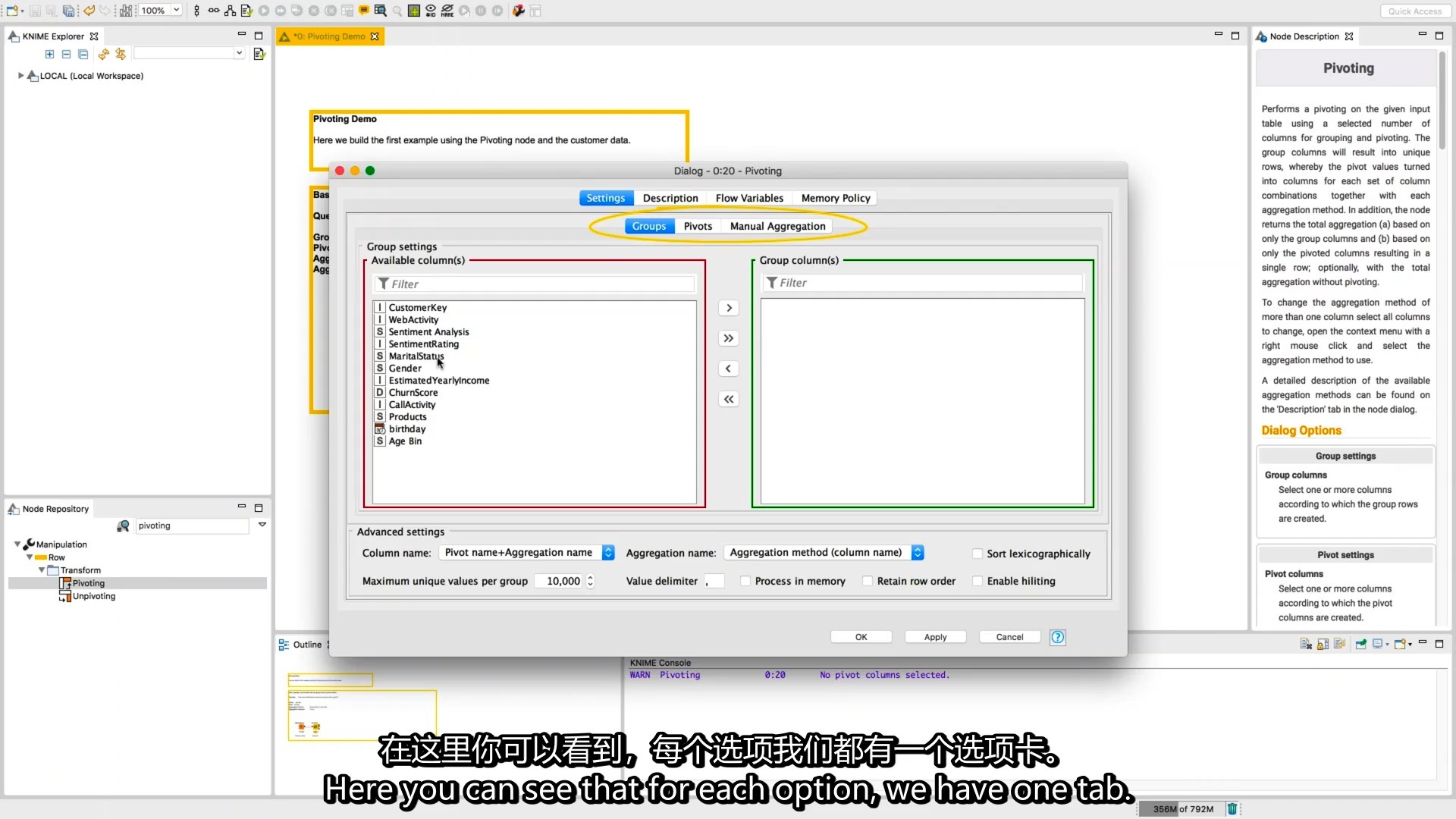Click the Pin Console icon
1456x819 pixels.
[1361, 644]
